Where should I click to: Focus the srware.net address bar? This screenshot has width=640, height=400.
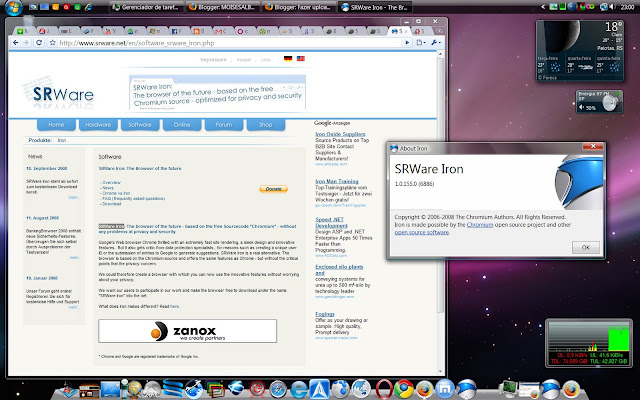[229, 42]
